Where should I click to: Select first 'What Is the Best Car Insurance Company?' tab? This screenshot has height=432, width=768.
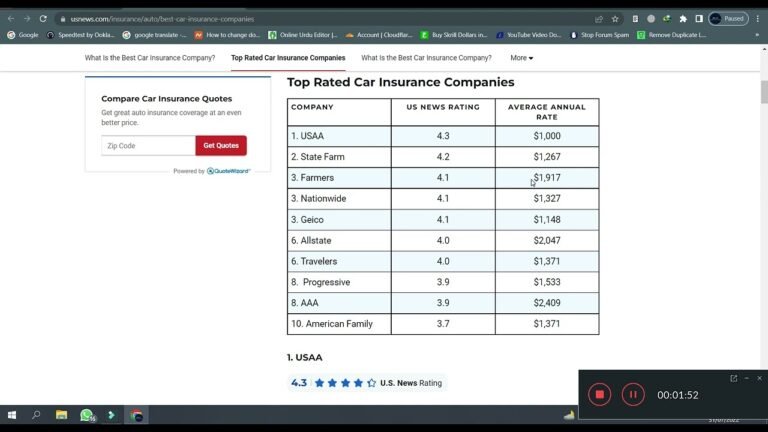click(150, 58)
